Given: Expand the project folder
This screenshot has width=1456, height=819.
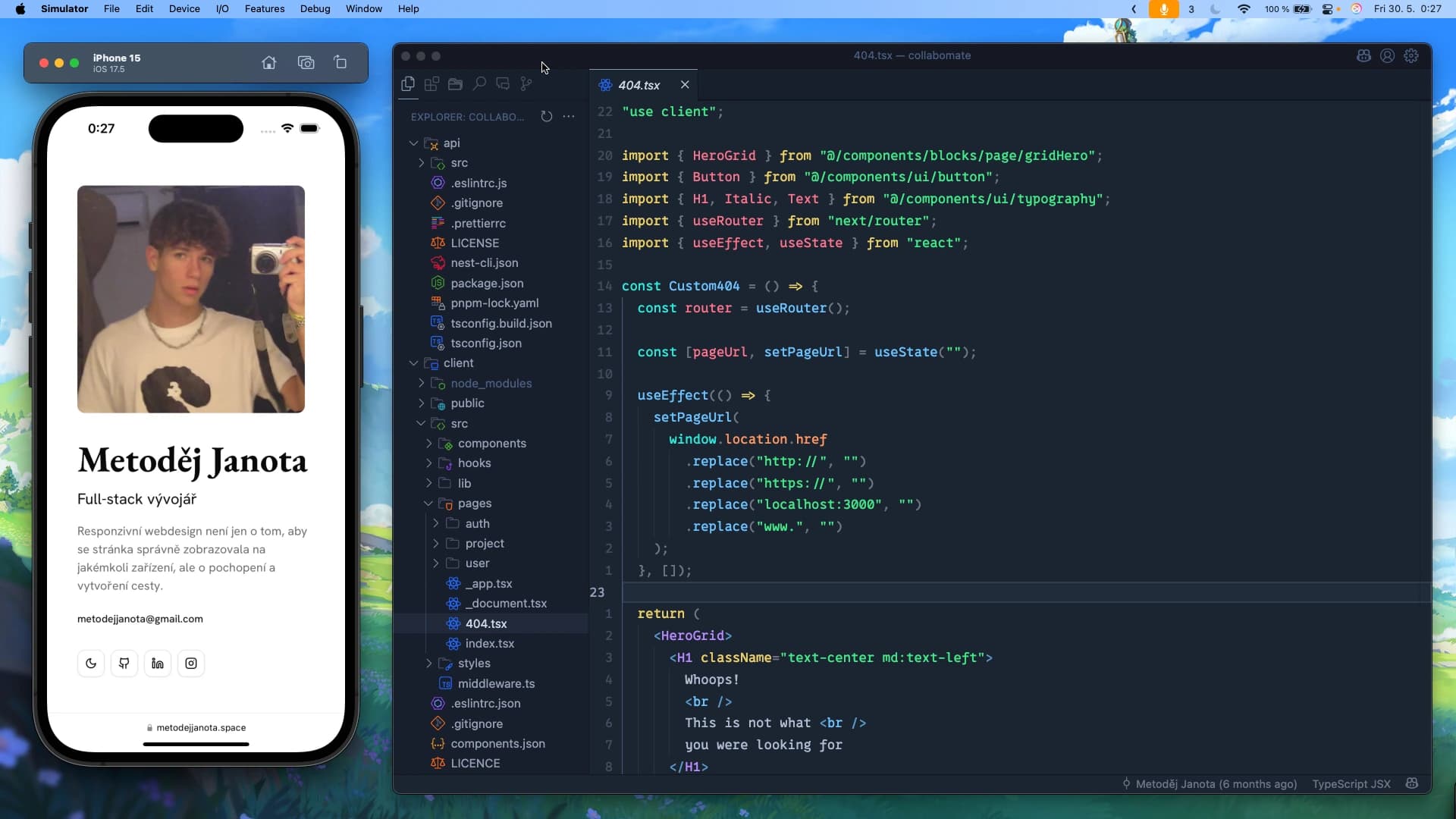Looking at the screenshot, I should pyautogui.click(x=436, y=544).
